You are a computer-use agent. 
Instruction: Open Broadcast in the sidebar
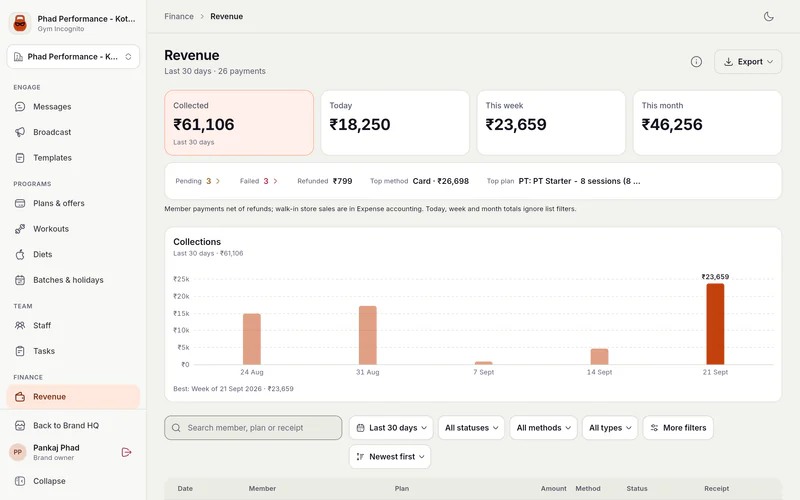click(73, 132)
